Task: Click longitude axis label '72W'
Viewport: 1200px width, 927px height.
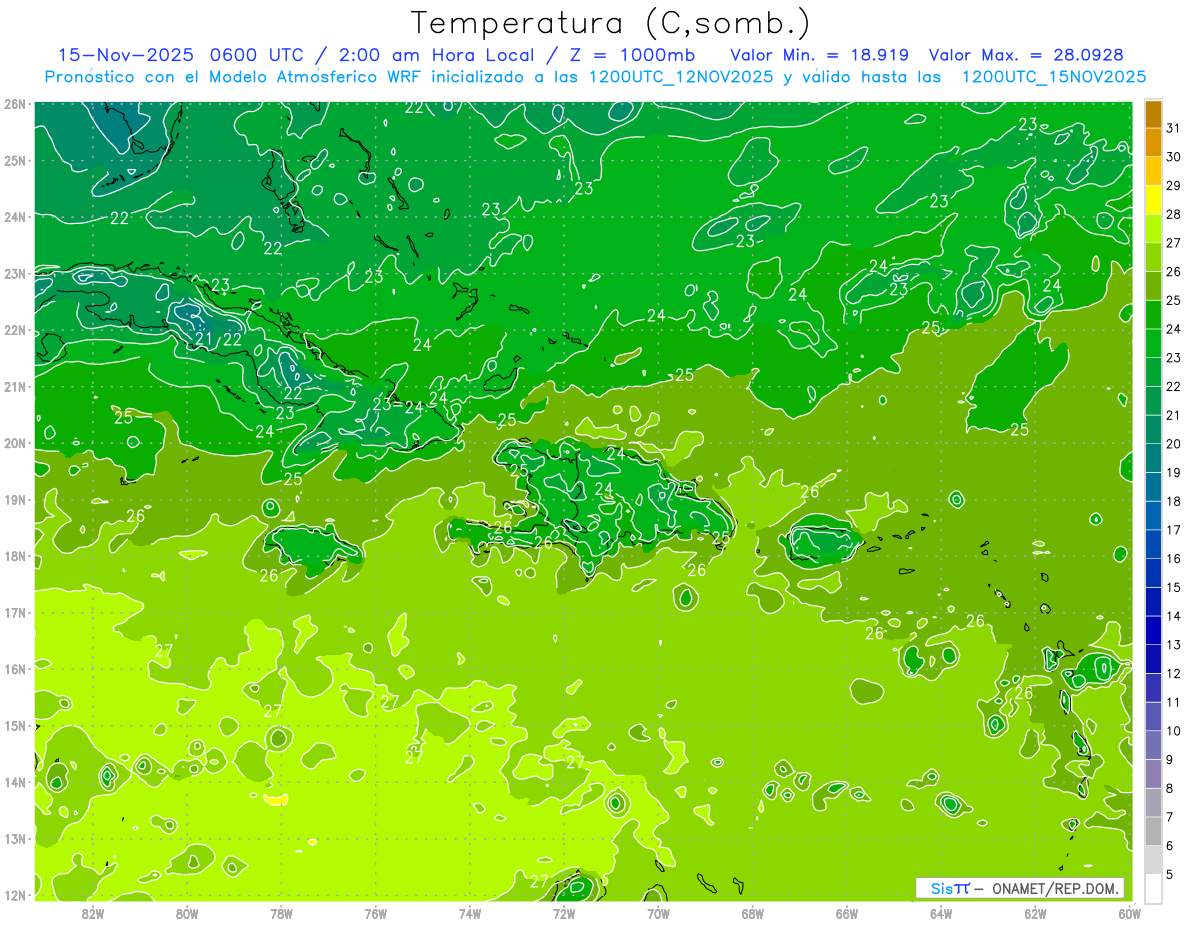Action: point(564,913)
